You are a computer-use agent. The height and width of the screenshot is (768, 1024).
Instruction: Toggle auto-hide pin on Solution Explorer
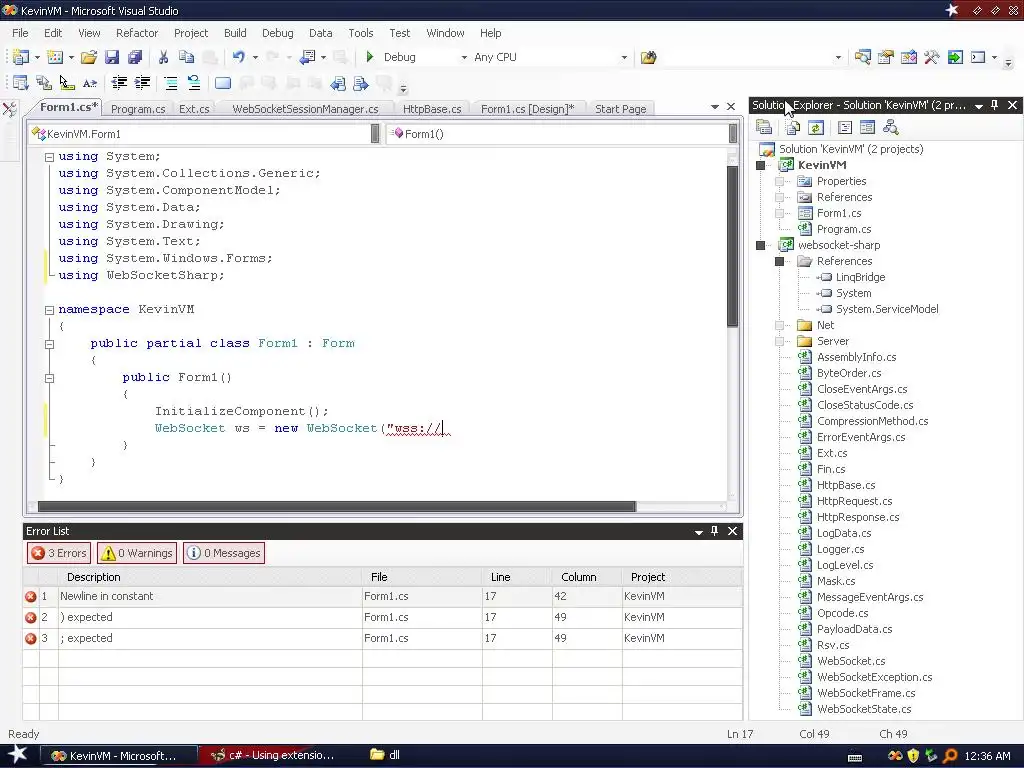tap(995, 105)
